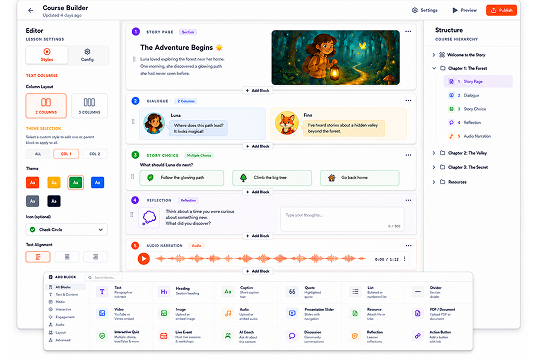
Task: Seek within the orange audio waveform
Action: coord(260,258)
